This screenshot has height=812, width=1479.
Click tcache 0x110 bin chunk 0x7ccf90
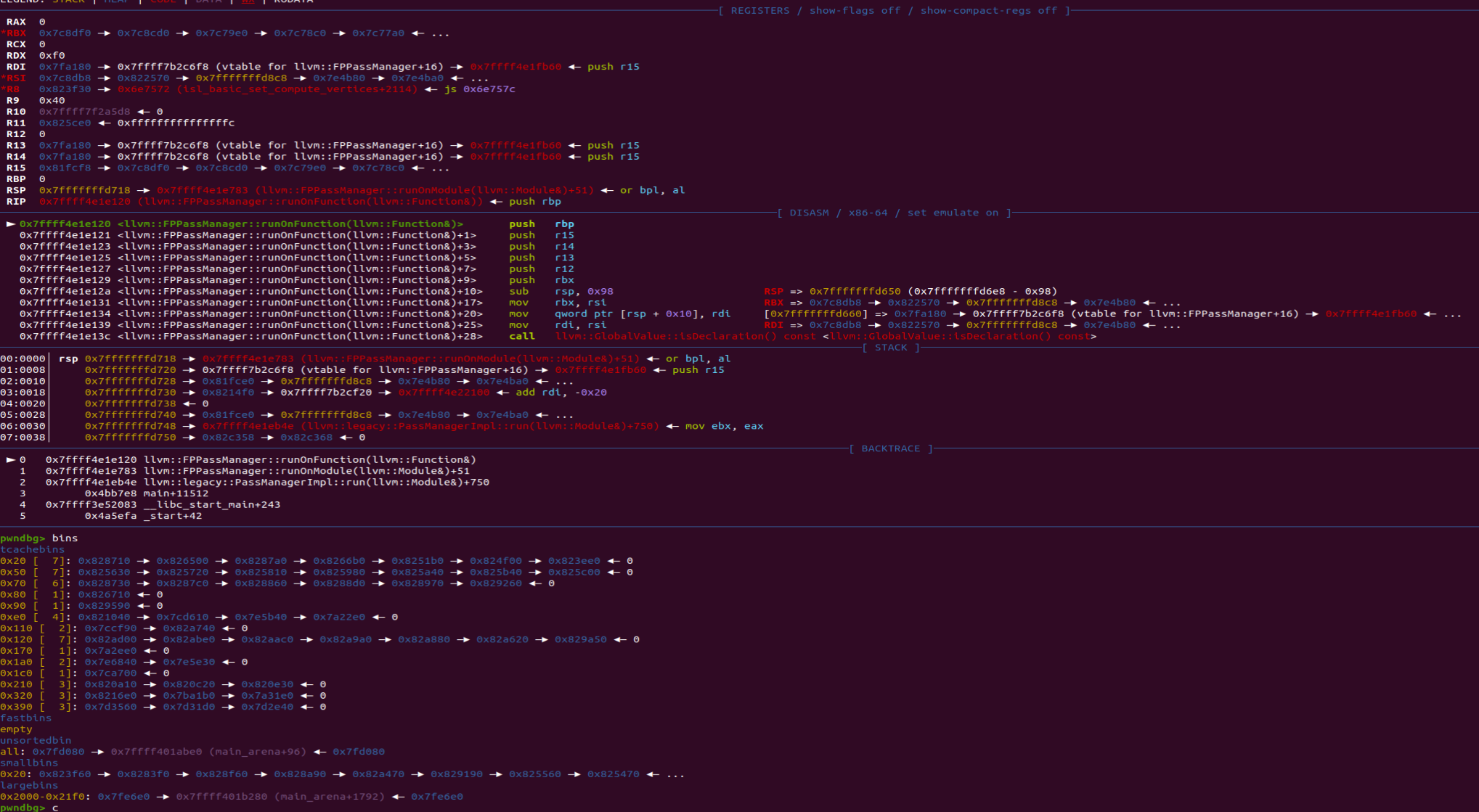(x=111, y=628)
